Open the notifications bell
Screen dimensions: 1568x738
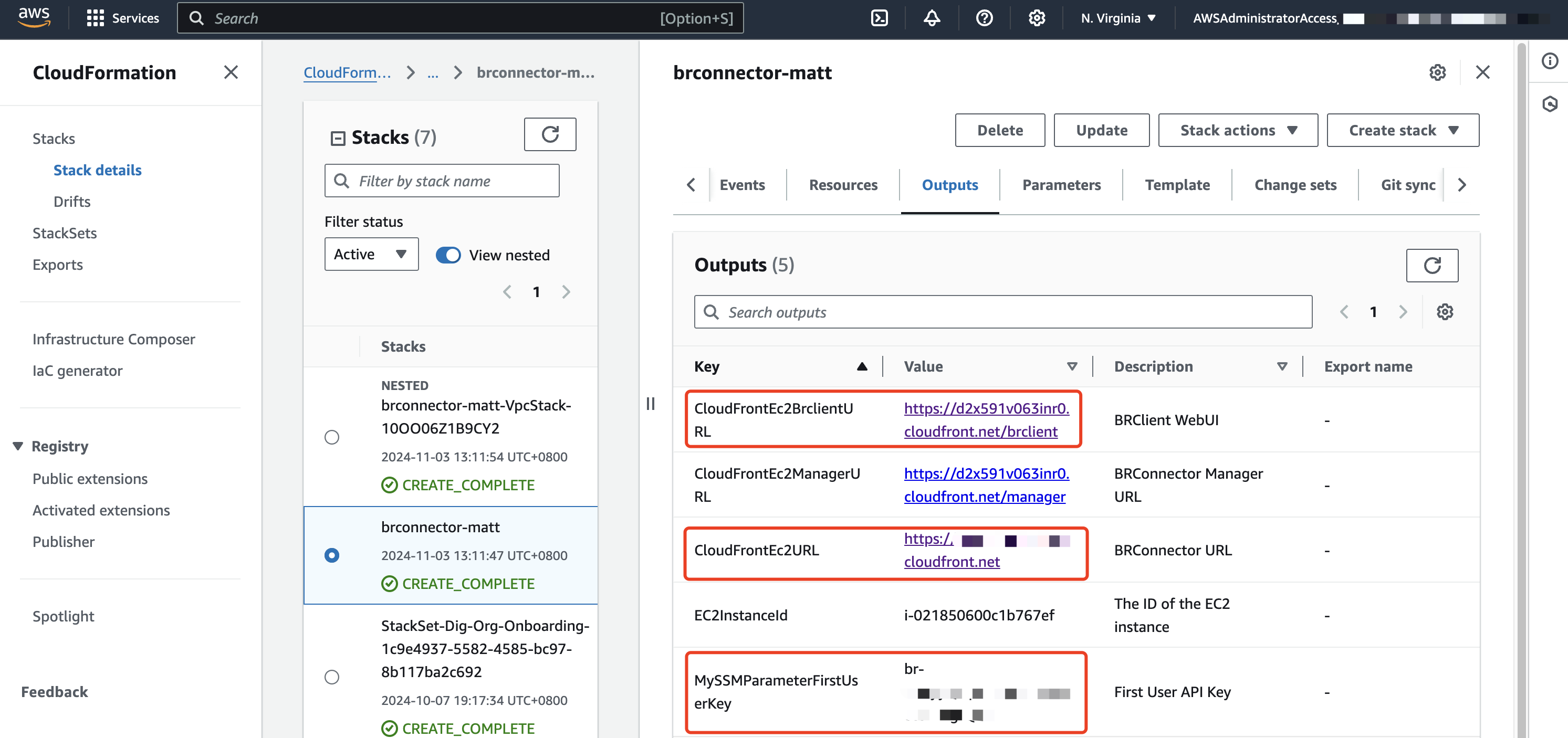pyautogui.click(x=932, y=18)
